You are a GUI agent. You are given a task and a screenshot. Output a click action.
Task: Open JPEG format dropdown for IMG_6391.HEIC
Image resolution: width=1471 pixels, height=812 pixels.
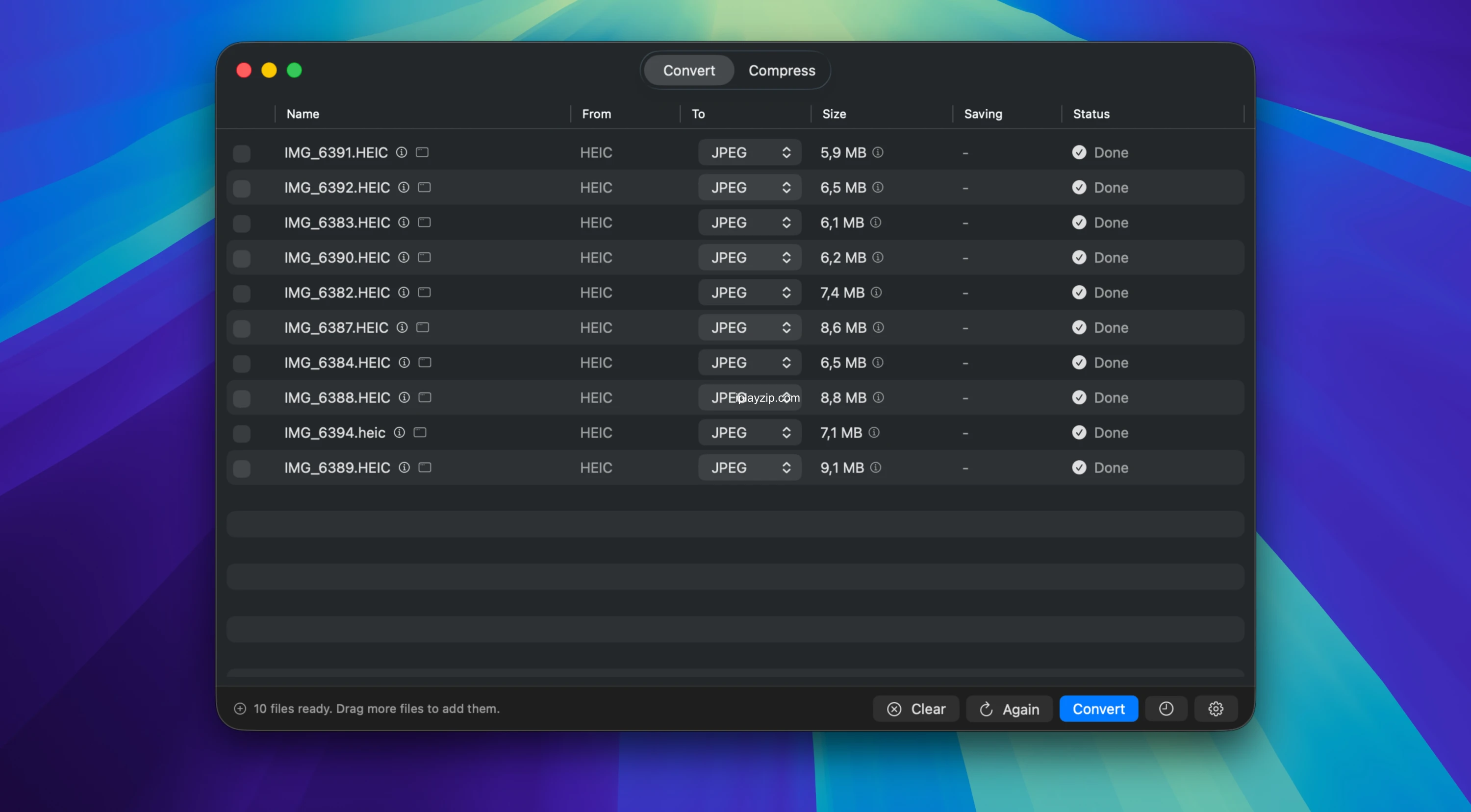click(x=749, y=152)
